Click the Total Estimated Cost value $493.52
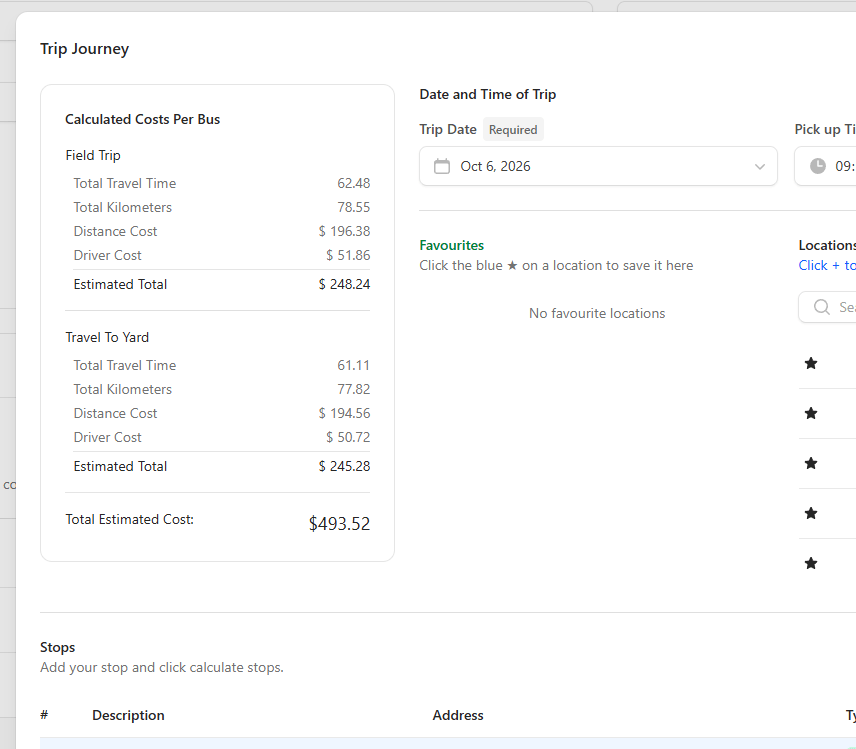 coord(339,524)
